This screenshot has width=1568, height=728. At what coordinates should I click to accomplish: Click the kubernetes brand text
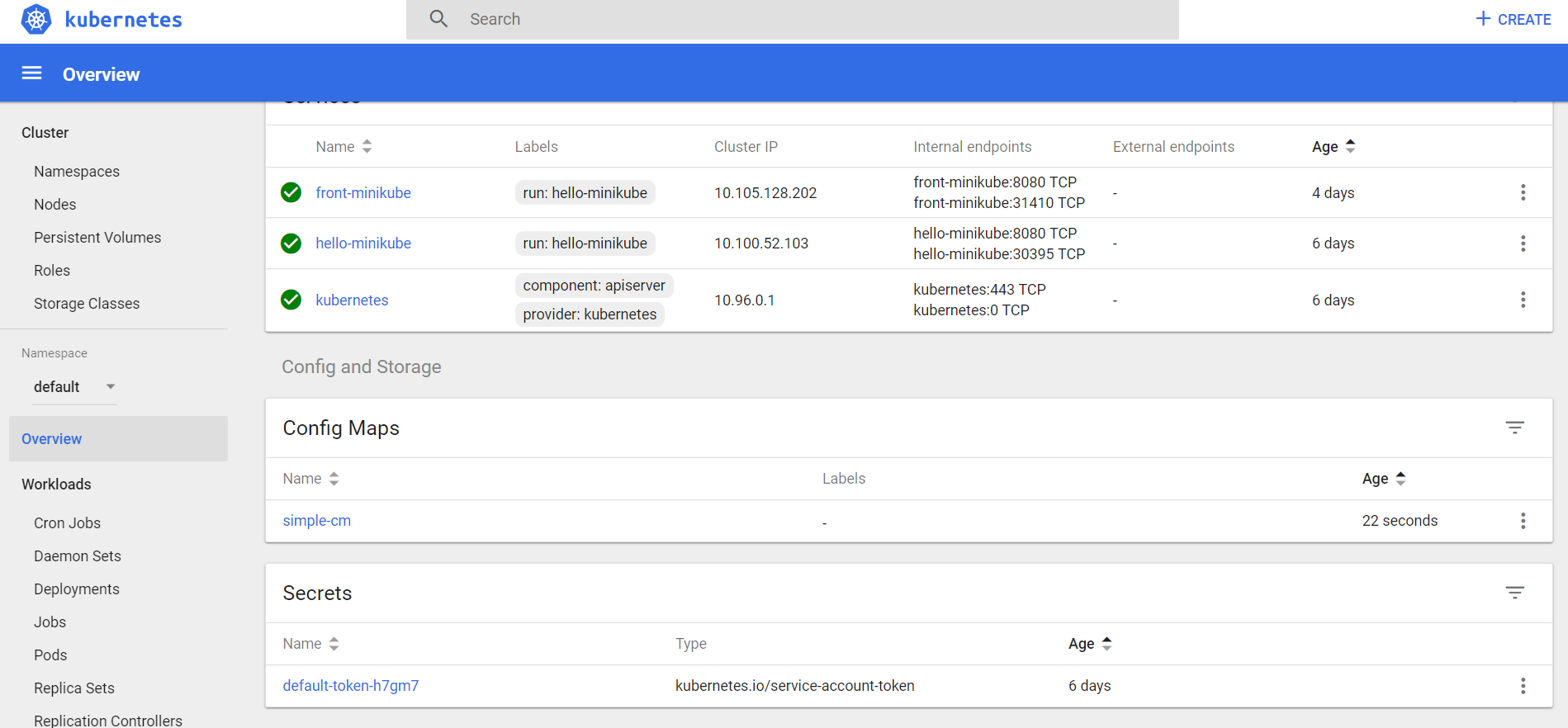click(123, 19)
